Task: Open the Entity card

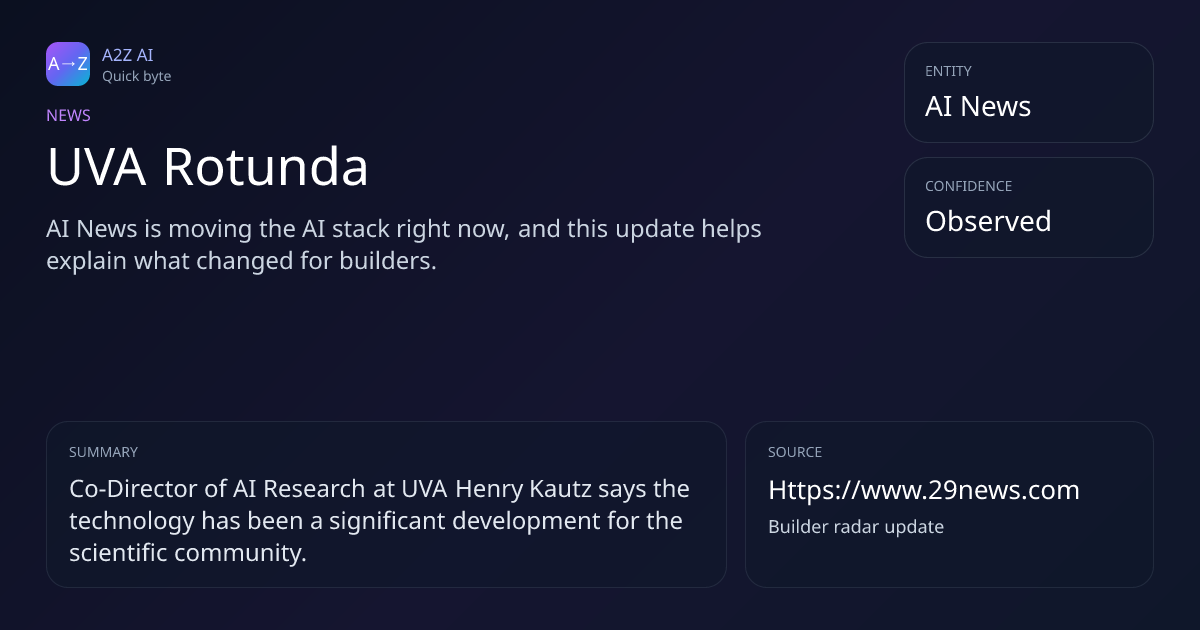Action: pyautogui.click(x=1029, y=92)
